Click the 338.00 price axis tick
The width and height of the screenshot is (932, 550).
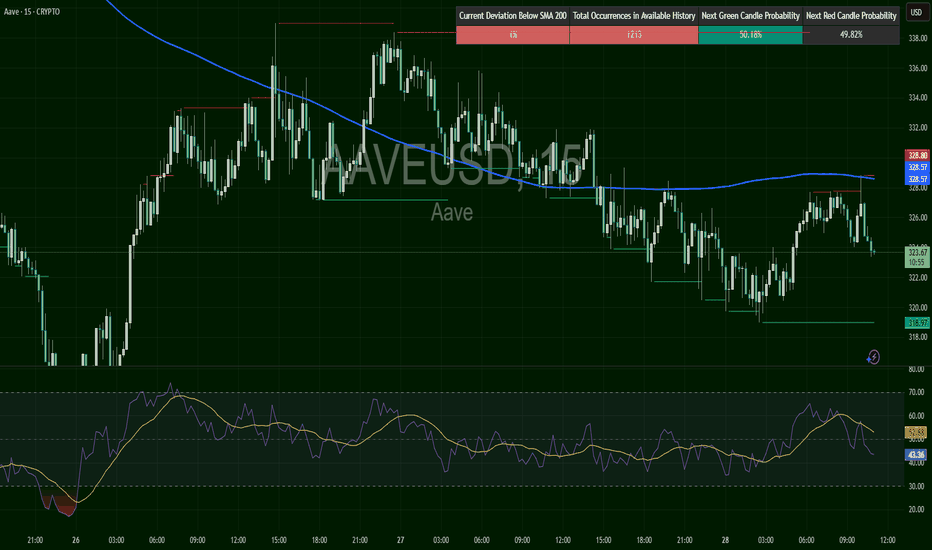point(917,38)
